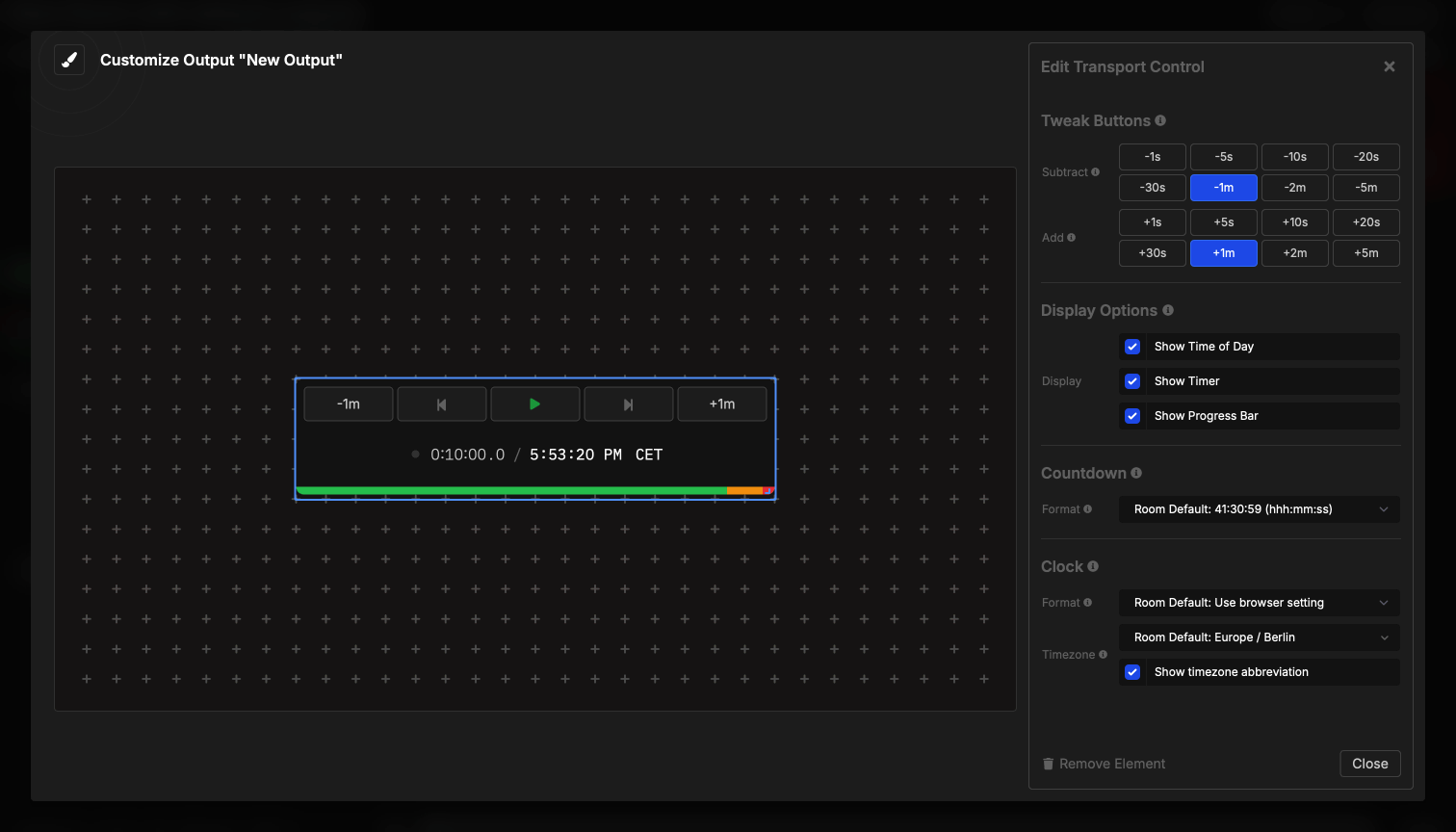Select the -5s subtract tweak button

click(x=1223, y=156)
